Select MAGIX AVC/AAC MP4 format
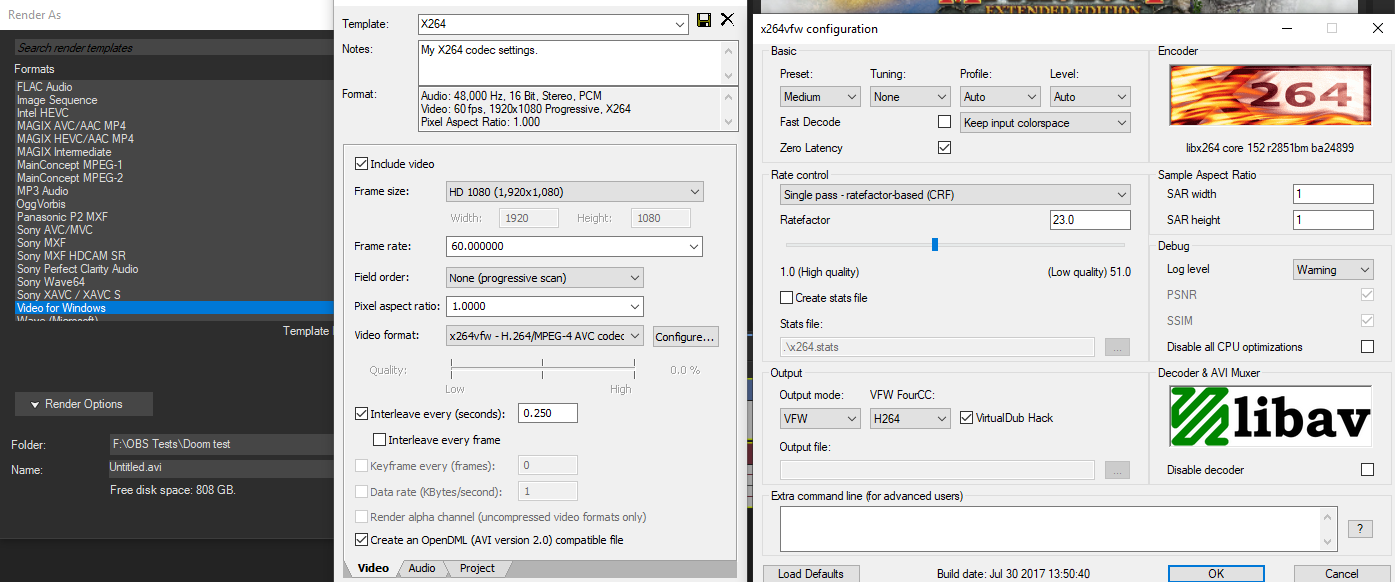The width and height of the screenshot is (1395, 582). point(174,126)
